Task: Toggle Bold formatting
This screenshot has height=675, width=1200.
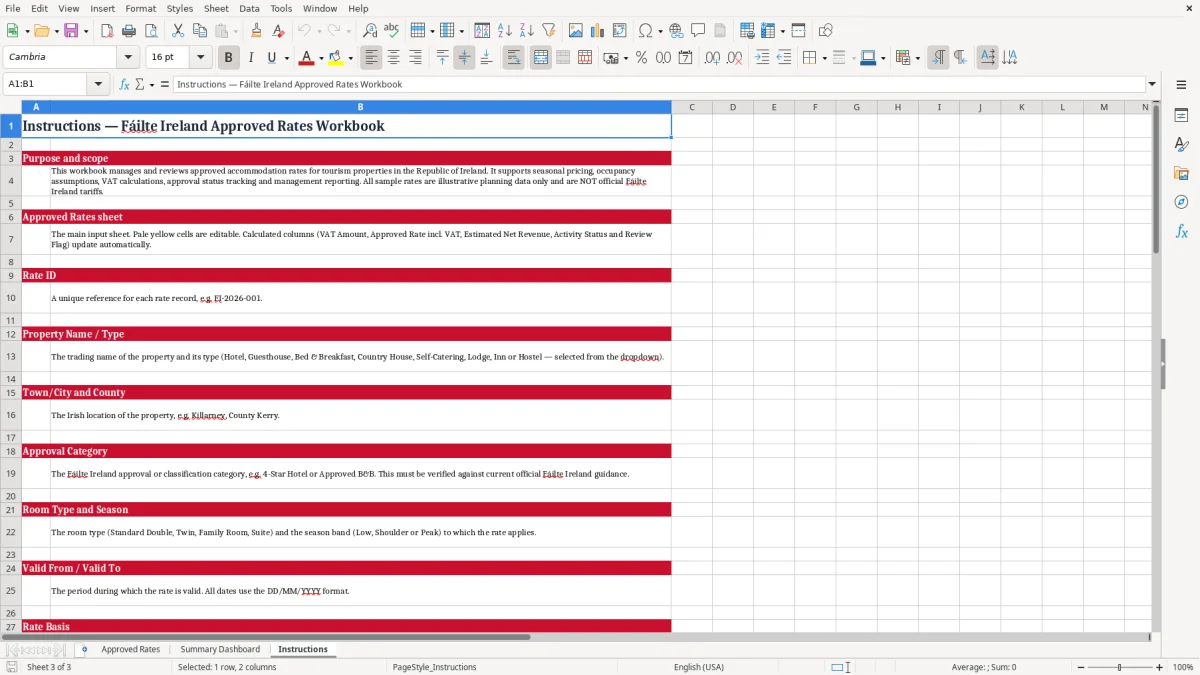Action: pos(229,58)
